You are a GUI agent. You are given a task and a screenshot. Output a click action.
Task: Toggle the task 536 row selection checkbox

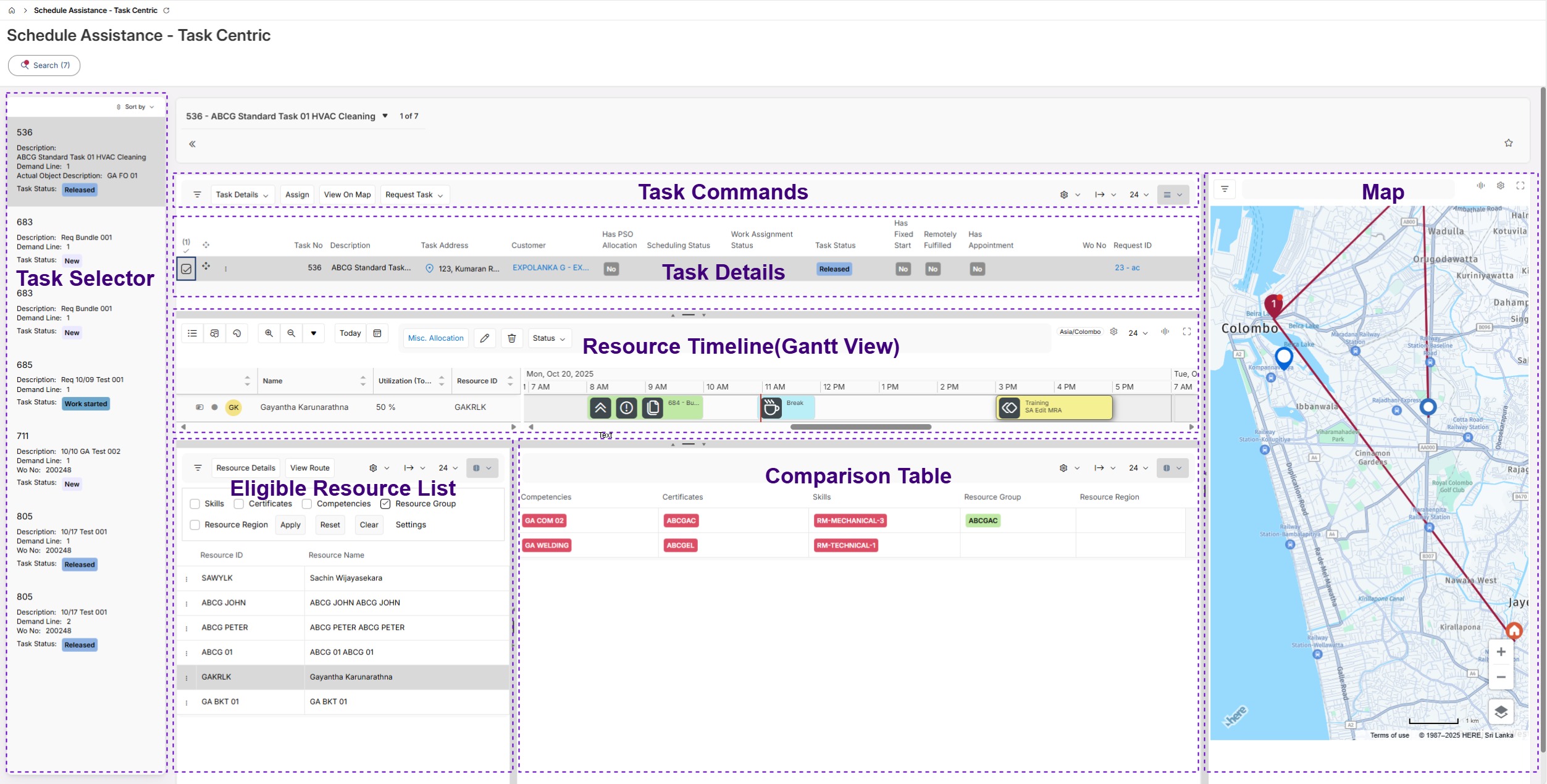pos(186,269)
